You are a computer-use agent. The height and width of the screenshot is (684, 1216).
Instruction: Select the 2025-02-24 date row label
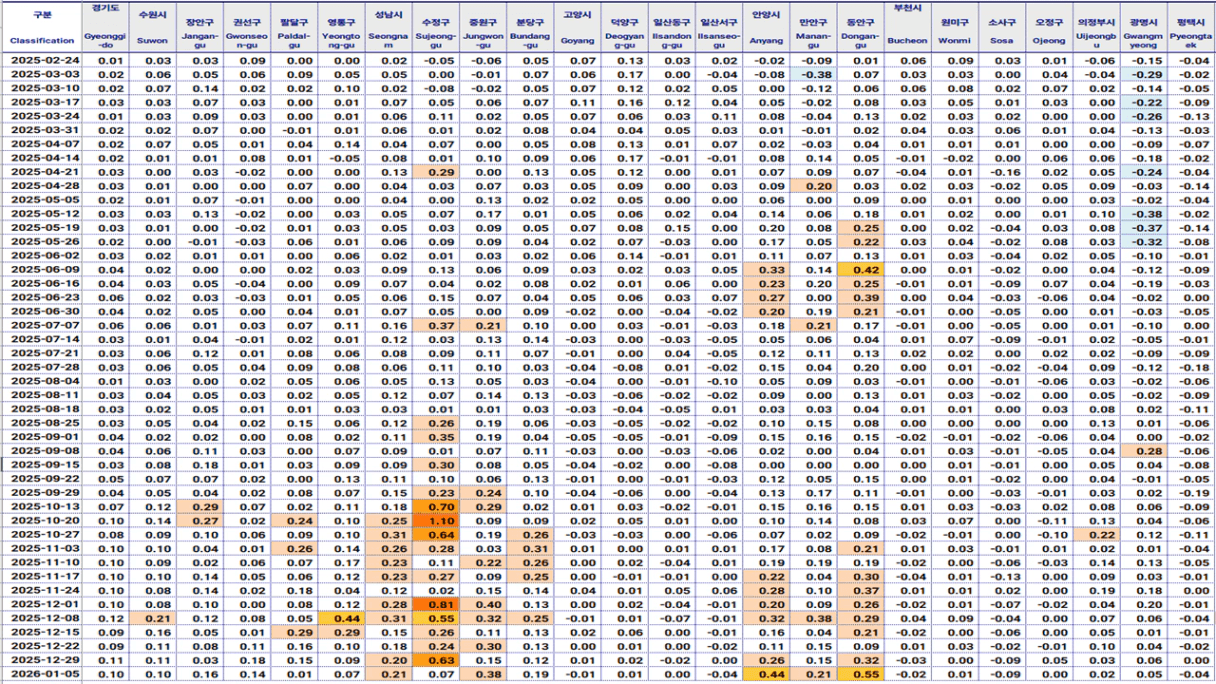point(42,61)
